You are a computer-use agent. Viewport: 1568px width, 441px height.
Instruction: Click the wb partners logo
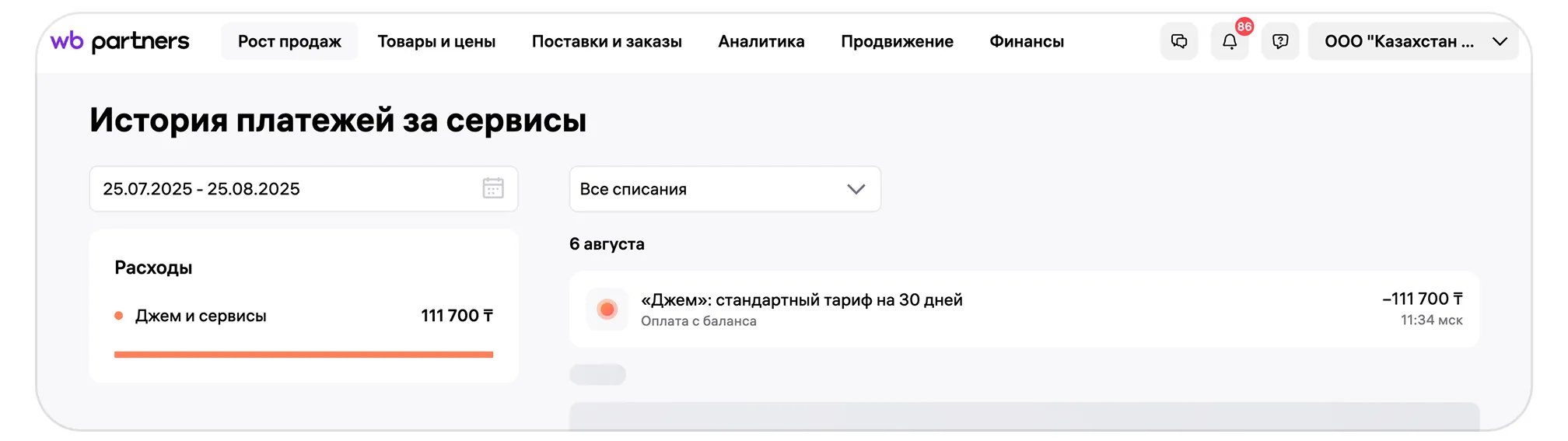coord(120,41)
